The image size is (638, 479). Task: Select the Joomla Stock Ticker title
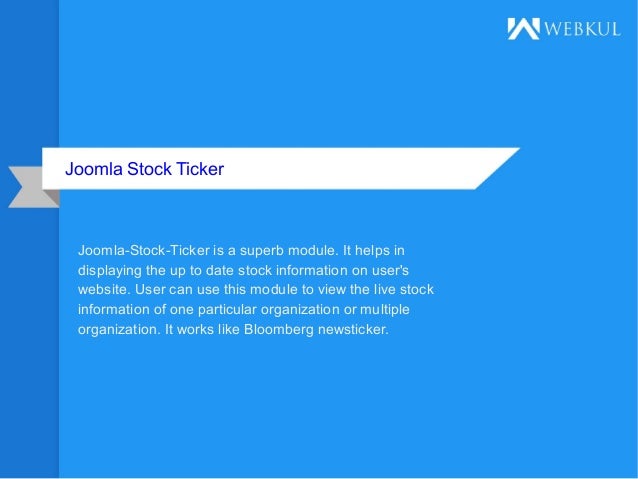point(144,169)
